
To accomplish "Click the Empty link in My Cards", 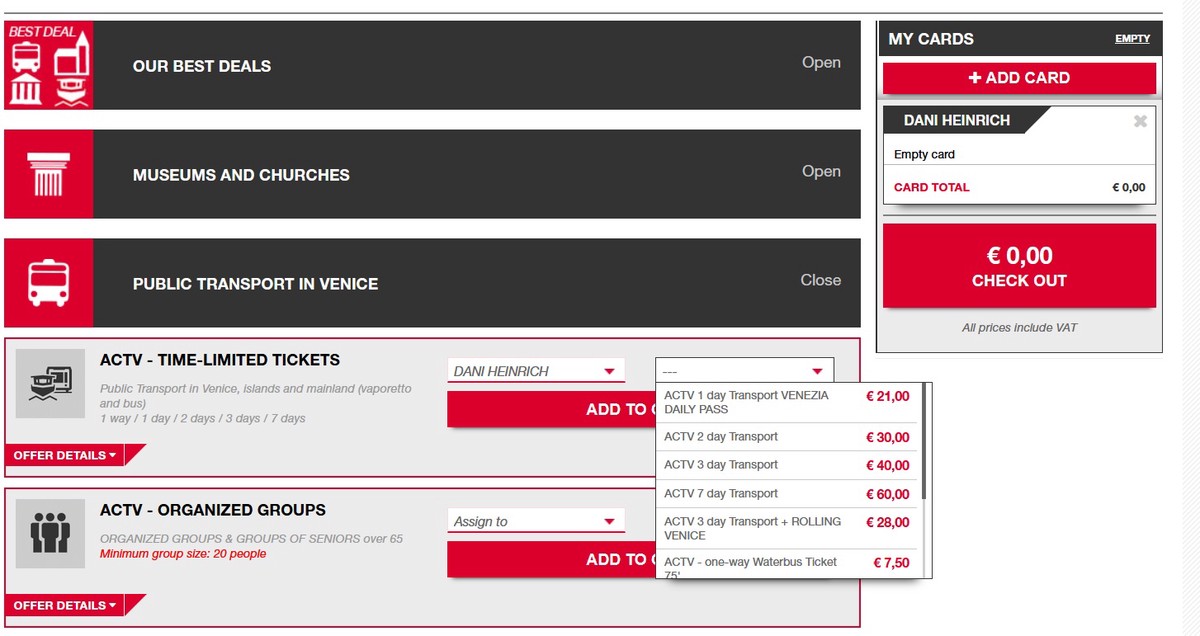I will pyautogui.click(x=1132, y=39).
